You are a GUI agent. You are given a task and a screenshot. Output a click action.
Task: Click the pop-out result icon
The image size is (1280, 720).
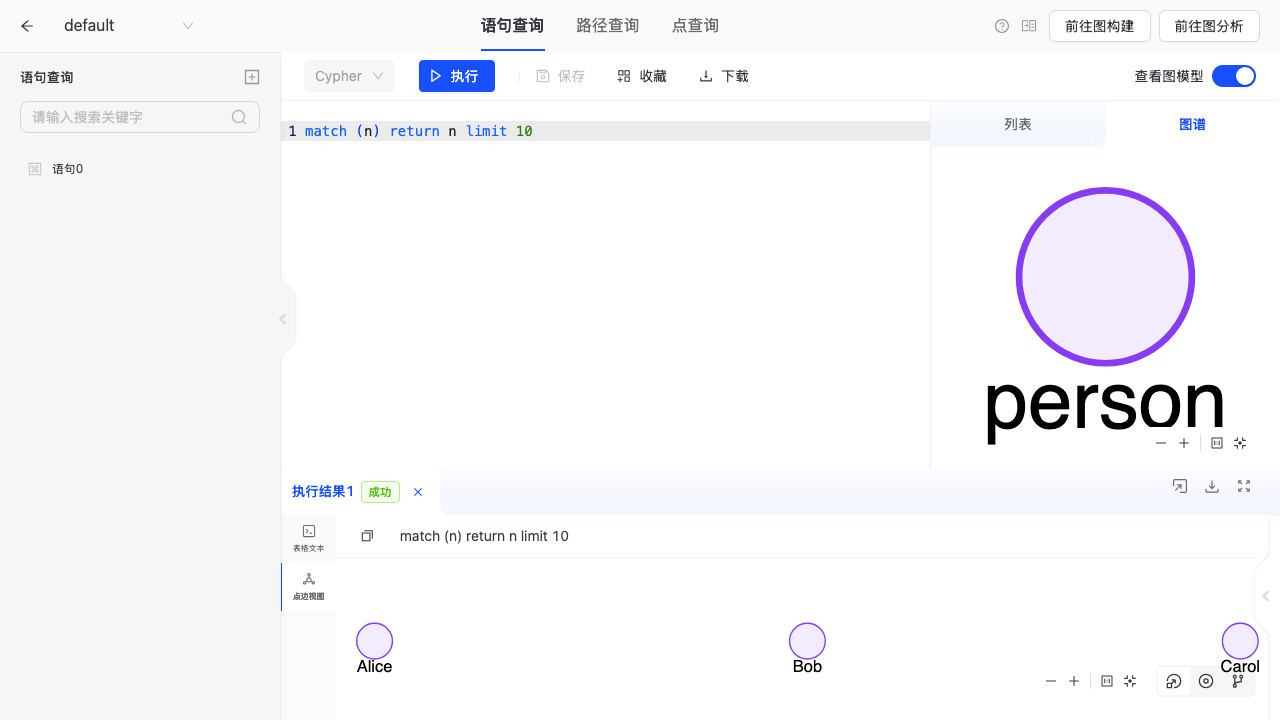[1180, 486]
